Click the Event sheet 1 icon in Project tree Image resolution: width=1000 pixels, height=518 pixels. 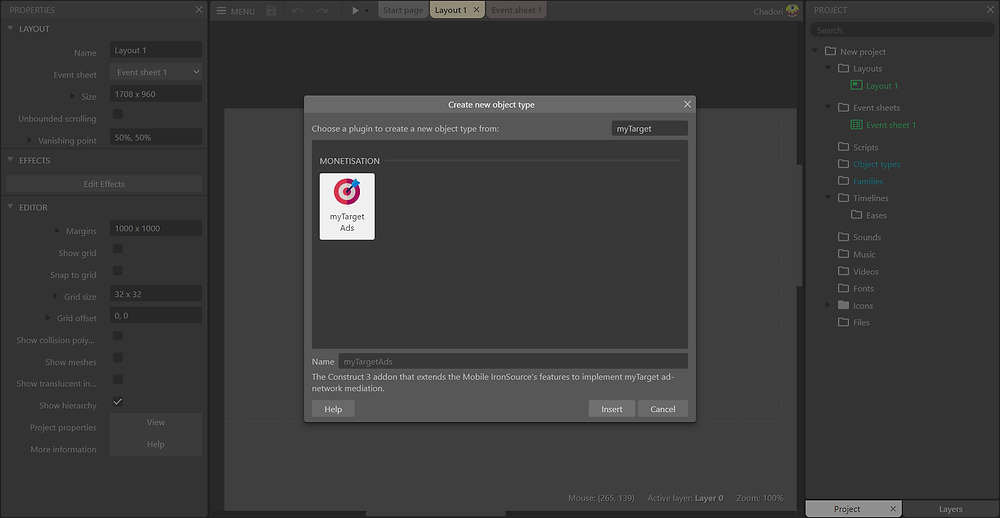point(857,124)
